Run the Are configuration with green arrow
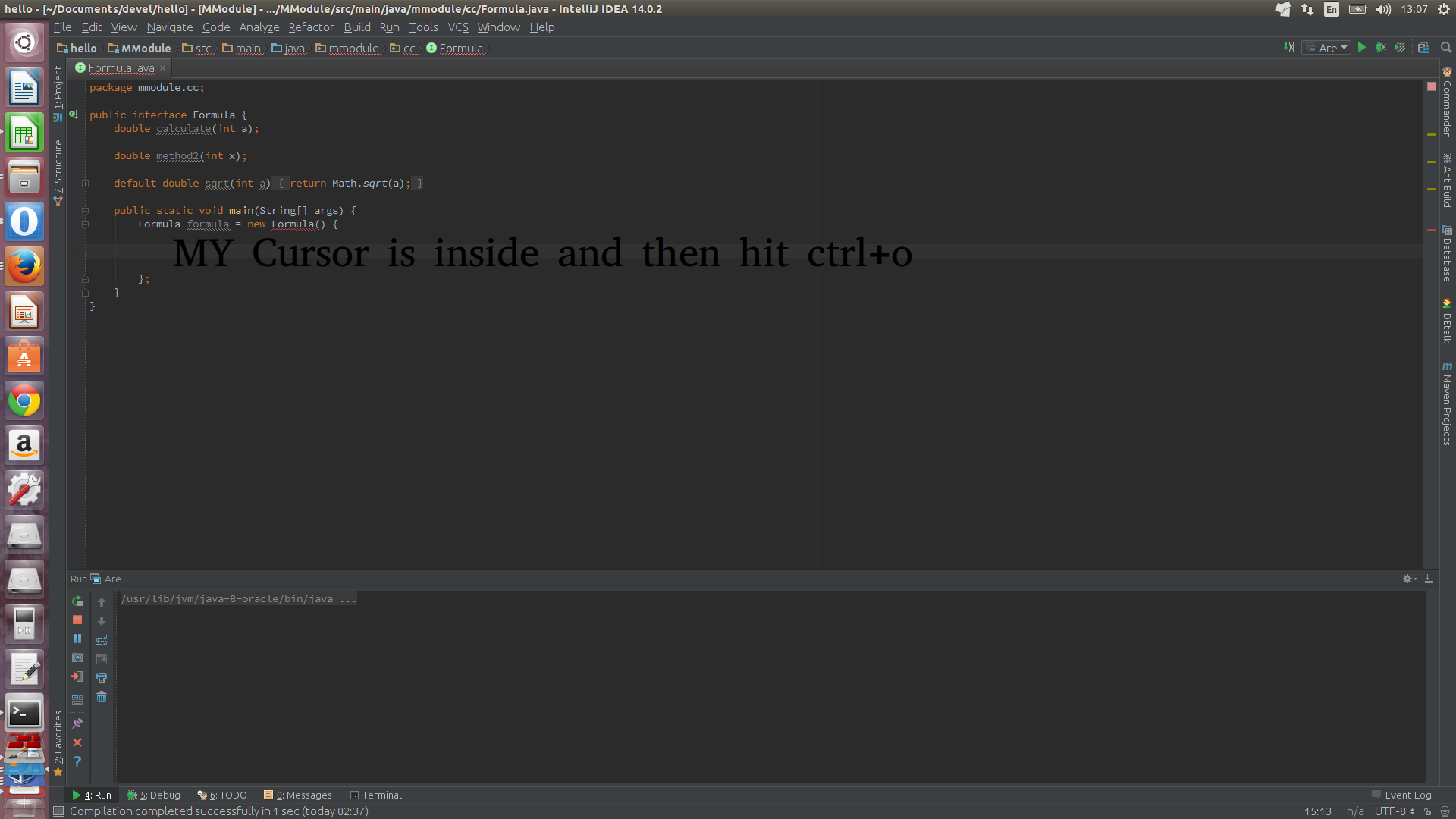This screenshot has height=819, width=1456. [1362, 48]
